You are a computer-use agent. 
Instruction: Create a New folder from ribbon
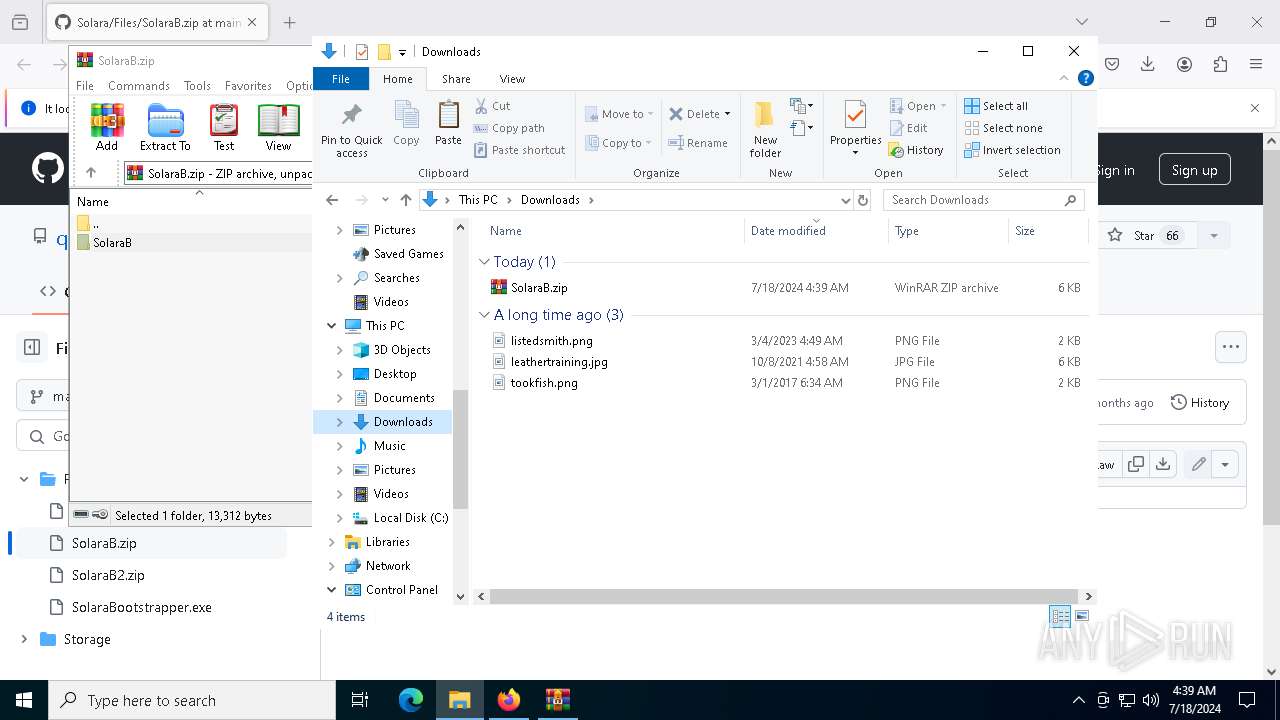(765, 129)
